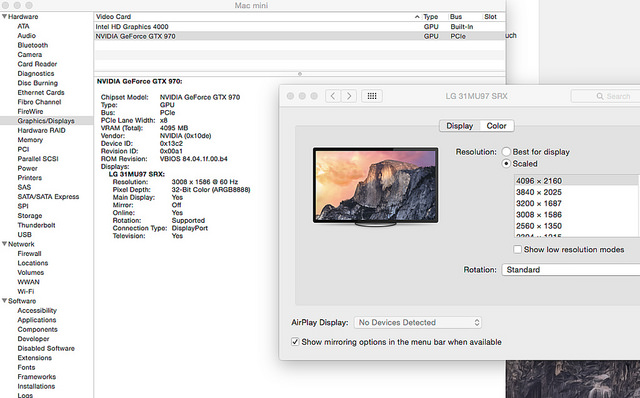Collapse the Hardware section triangle
640x398 pixels.
4,17
